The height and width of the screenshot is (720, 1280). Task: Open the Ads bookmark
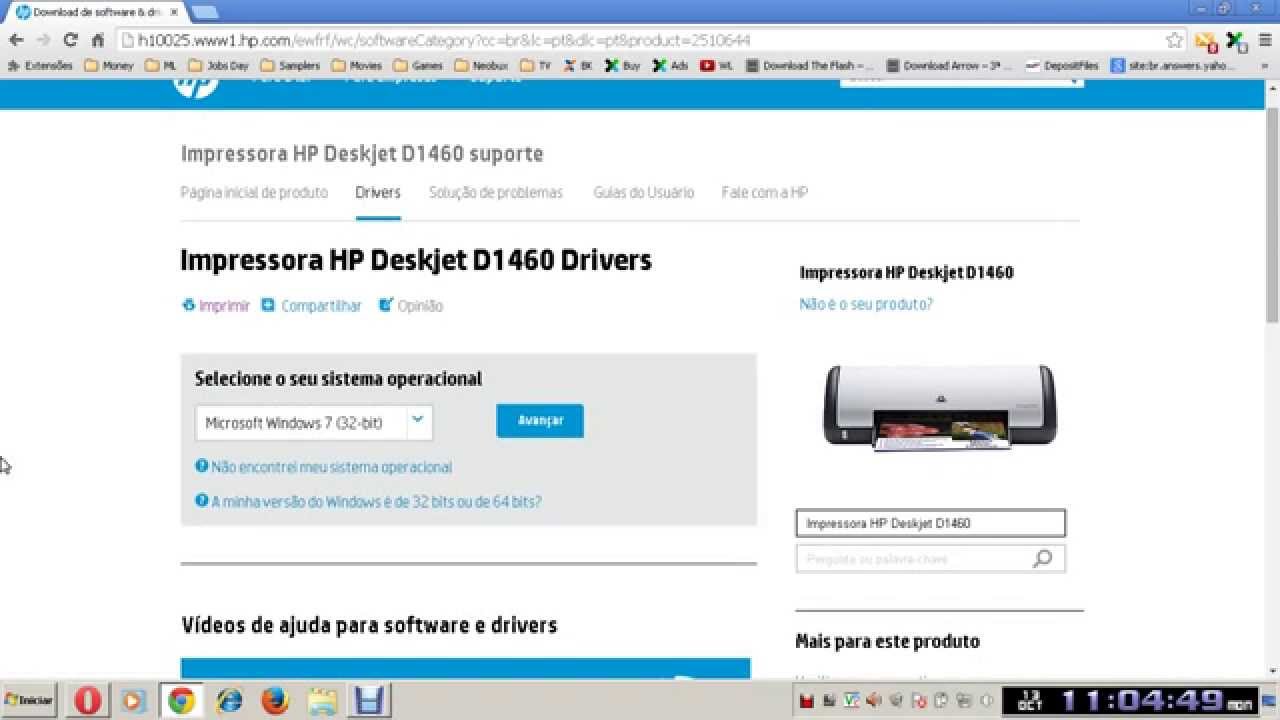(x=670, y=65)
